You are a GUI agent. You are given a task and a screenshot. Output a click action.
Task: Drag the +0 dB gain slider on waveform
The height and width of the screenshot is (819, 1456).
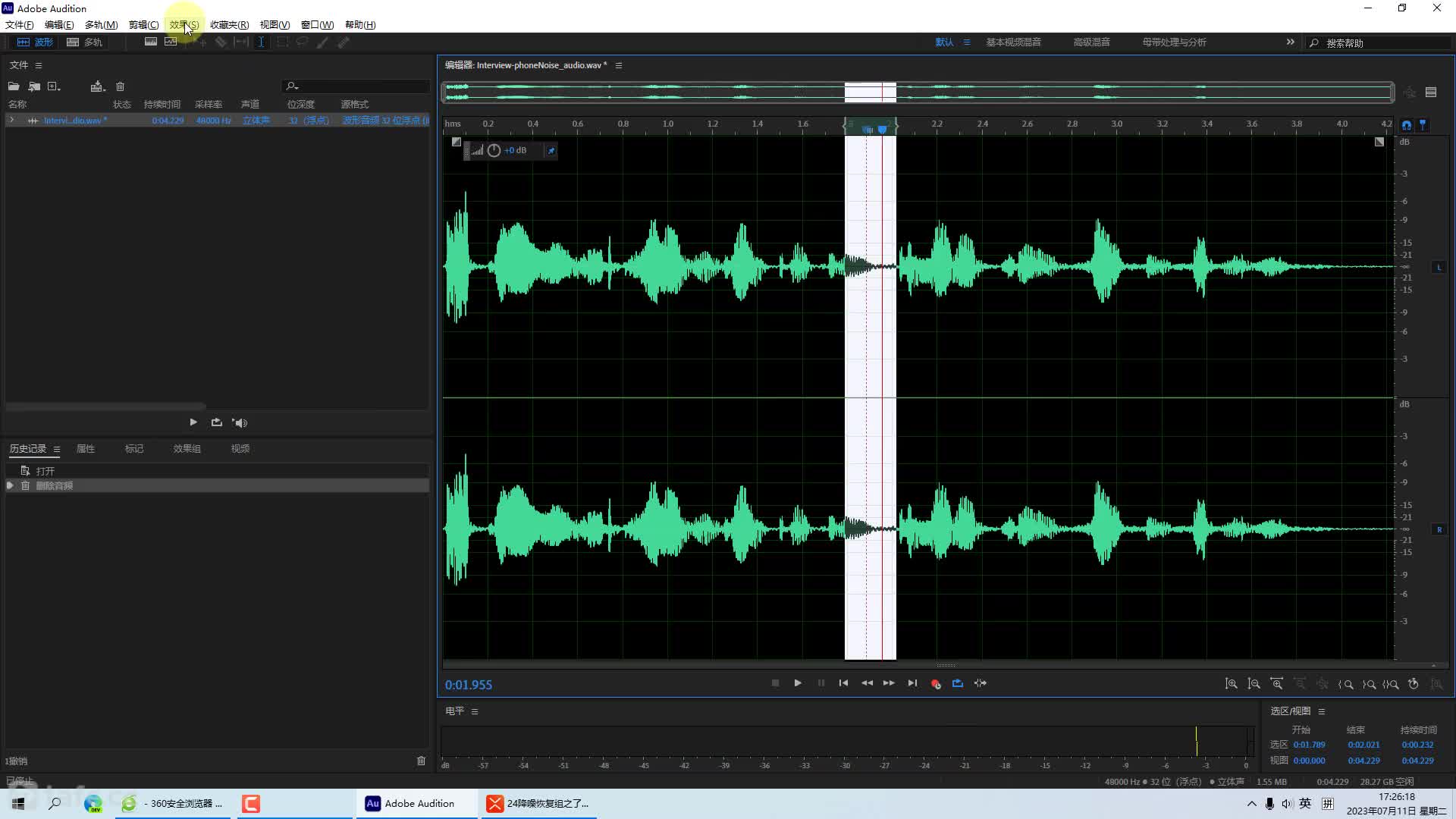point(515,149)
